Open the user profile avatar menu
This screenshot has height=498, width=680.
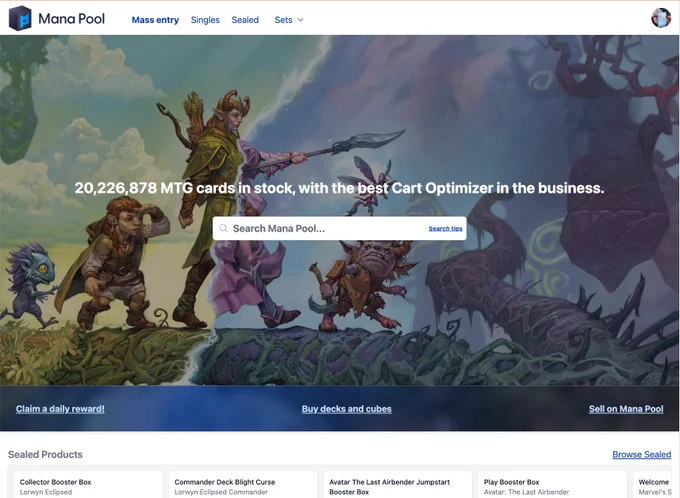[661, 18]
